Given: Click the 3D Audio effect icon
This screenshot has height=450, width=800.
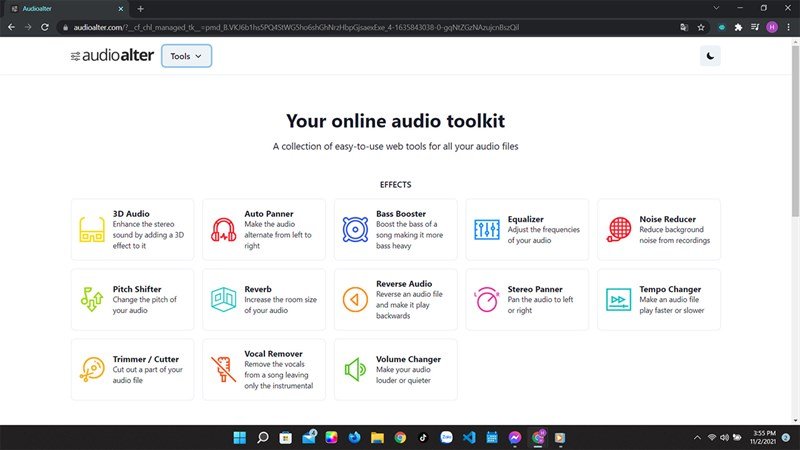Looking at the screenshot, I should click(x=93, y=229).
